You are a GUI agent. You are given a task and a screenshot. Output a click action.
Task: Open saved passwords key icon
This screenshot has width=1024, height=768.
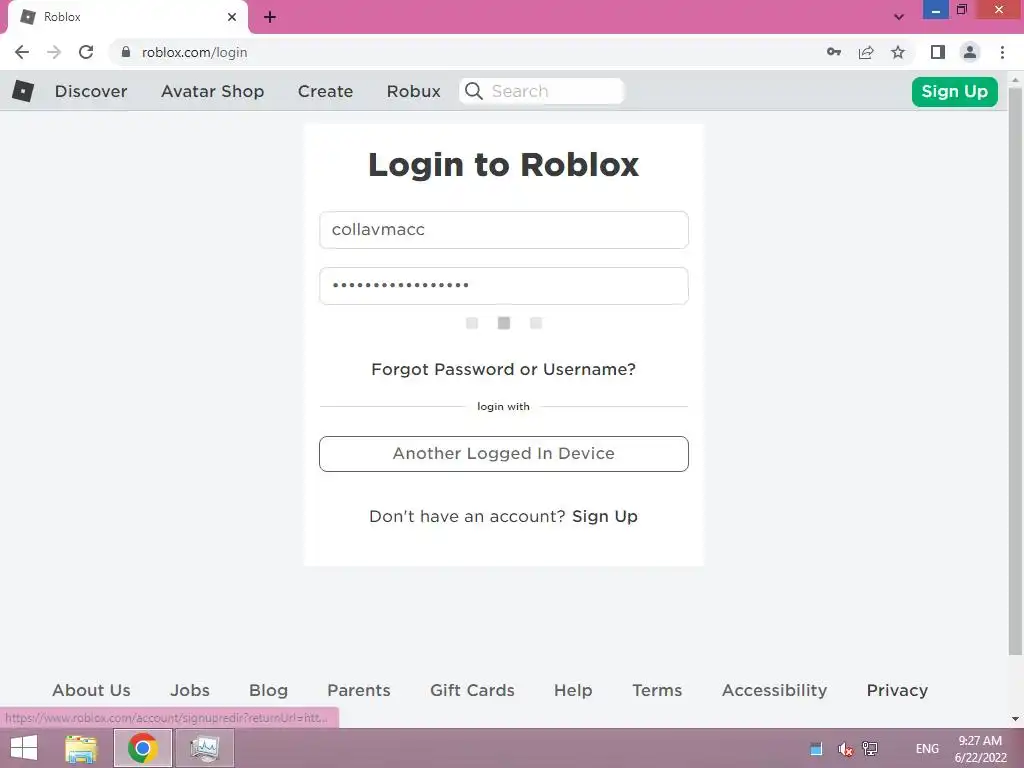834,52
